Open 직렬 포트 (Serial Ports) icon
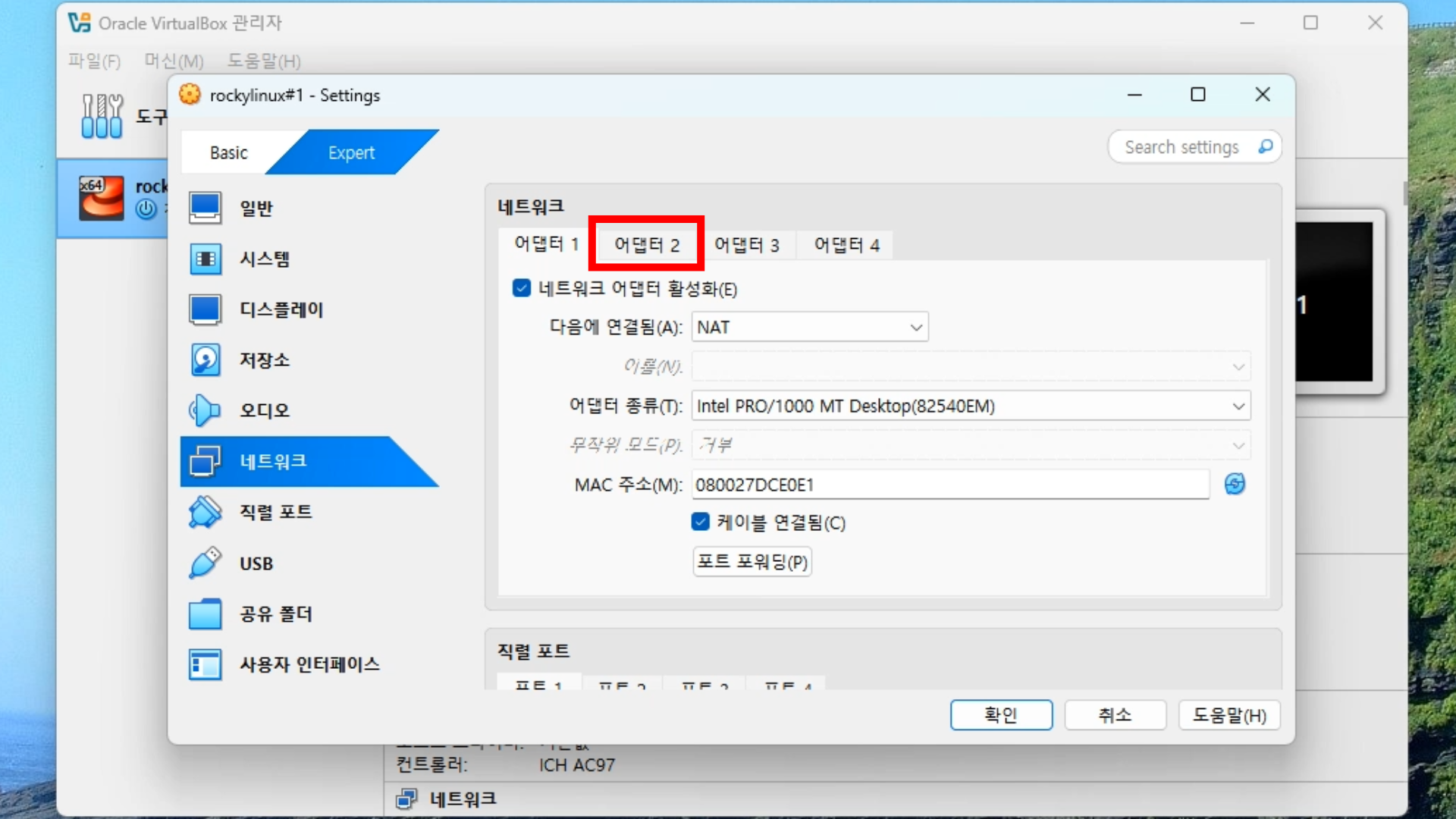 tap(206, 512)
